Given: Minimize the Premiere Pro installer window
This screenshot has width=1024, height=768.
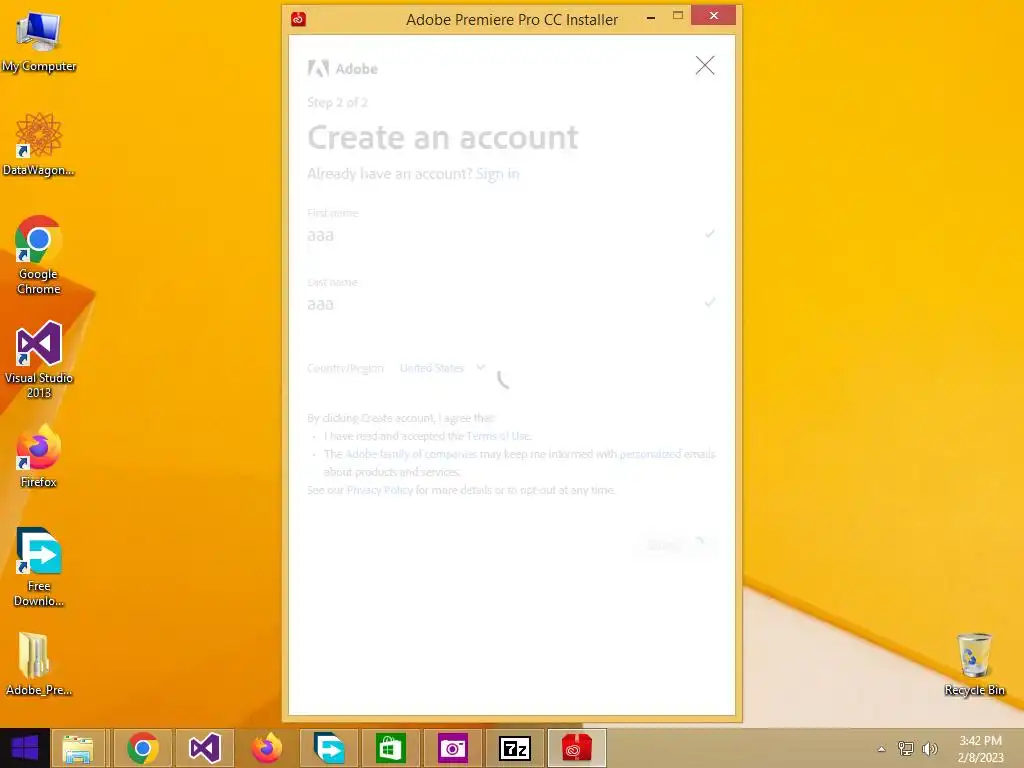Looking at the screenshot, I should [x=650, y=17].
